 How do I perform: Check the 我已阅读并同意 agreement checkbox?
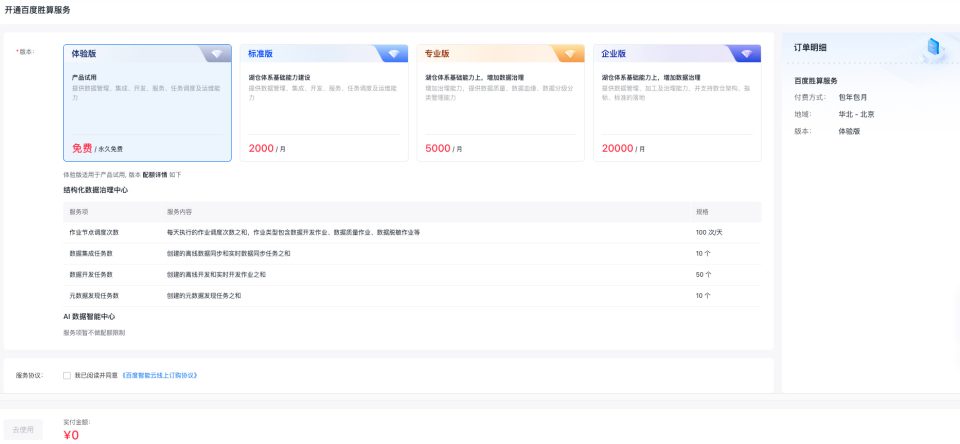tap(67, 375)
